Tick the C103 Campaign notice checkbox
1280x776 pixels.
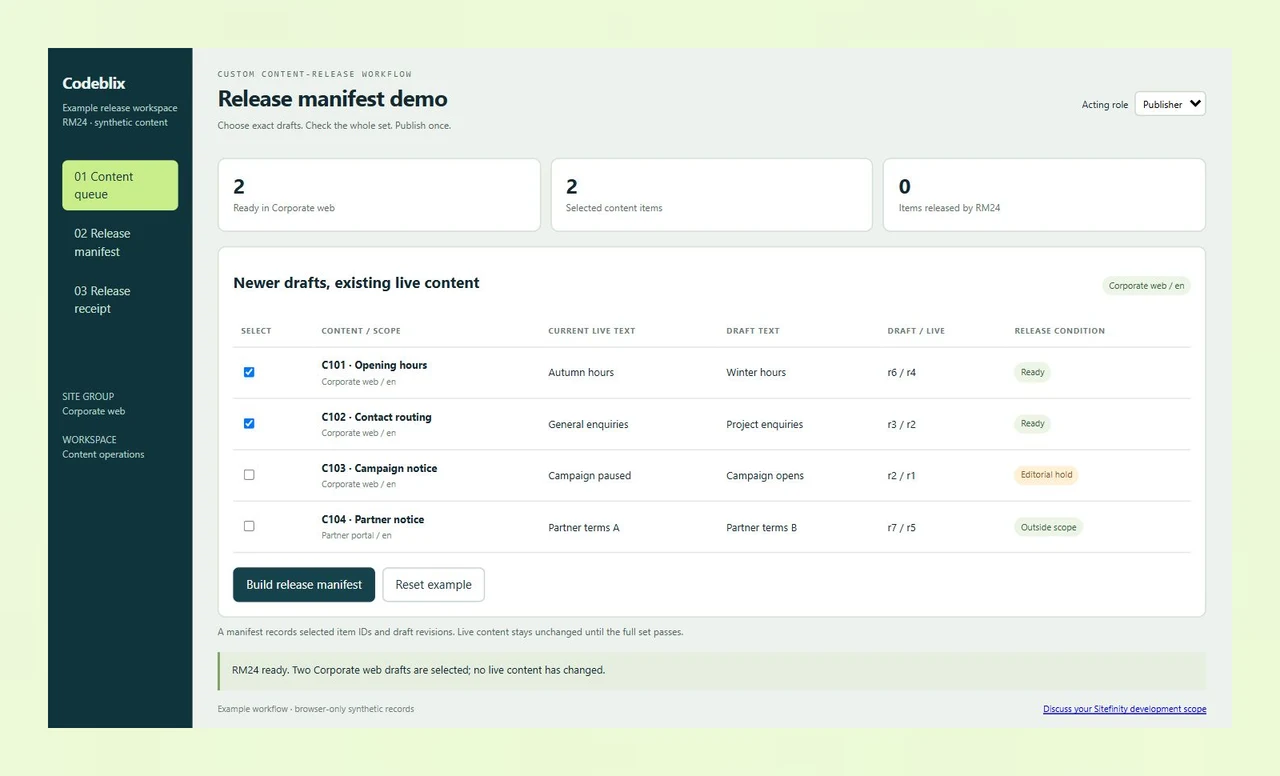[x=249, y=475]
